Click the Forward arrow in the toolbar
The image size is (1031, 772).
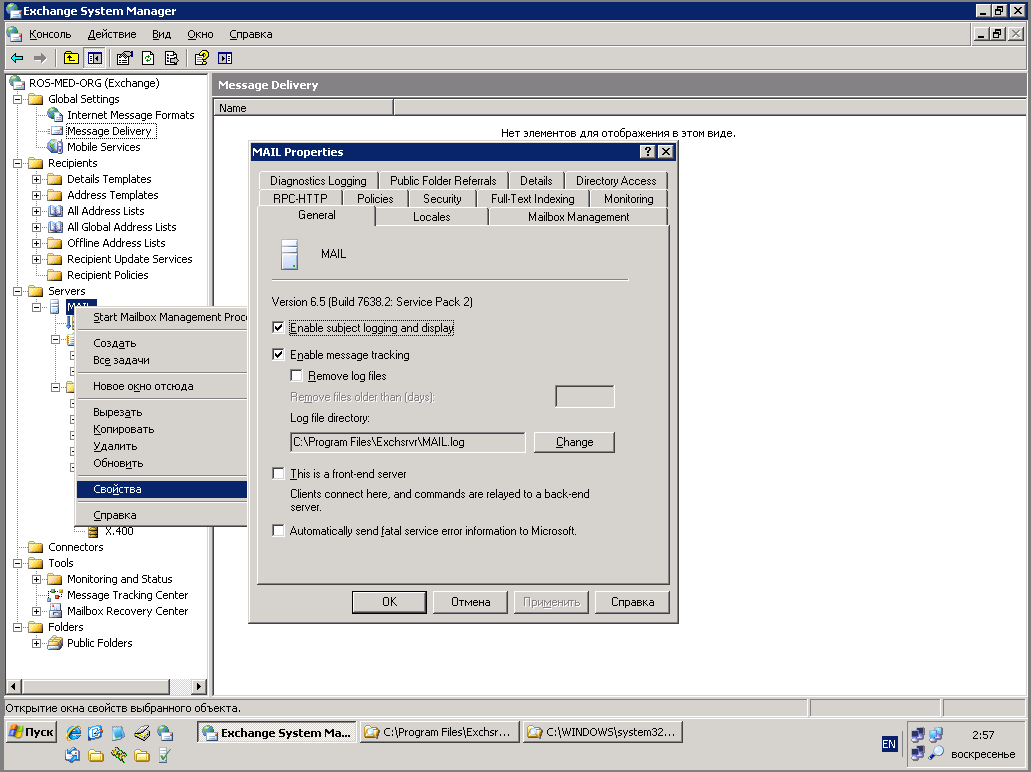click(x=40, y=59)
